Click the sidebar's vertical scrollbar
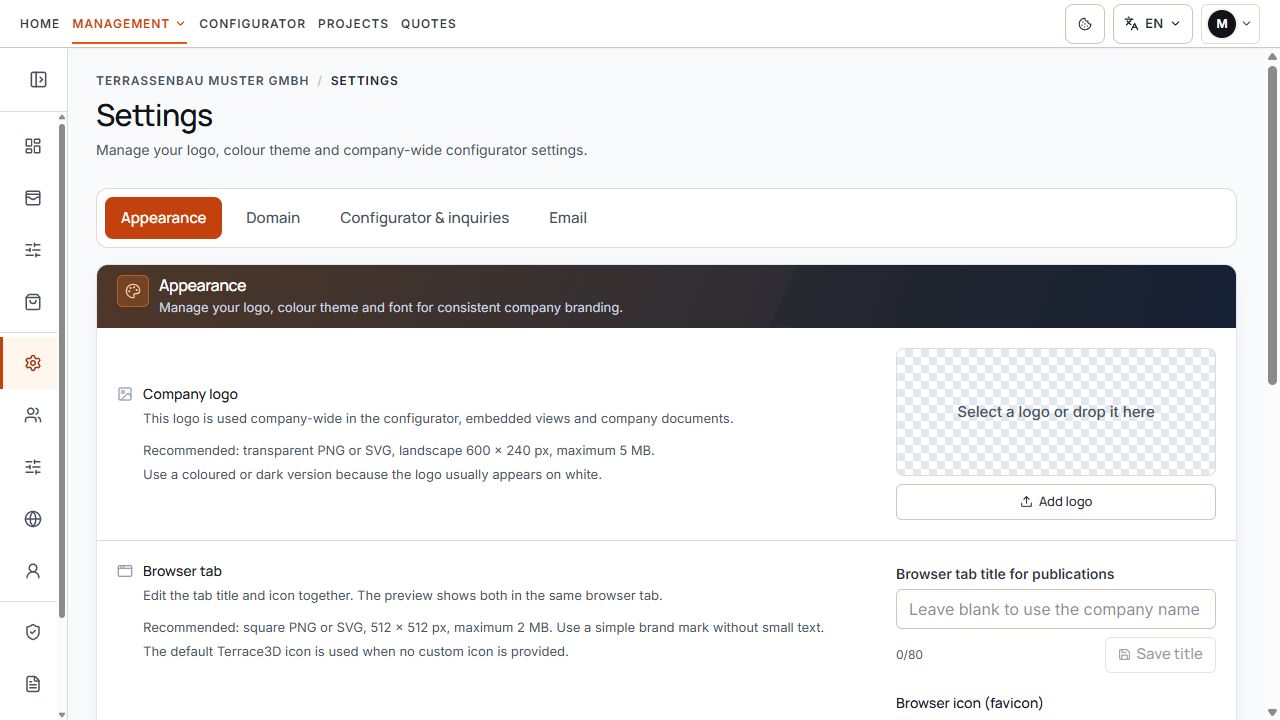 (x=62, y=370)
